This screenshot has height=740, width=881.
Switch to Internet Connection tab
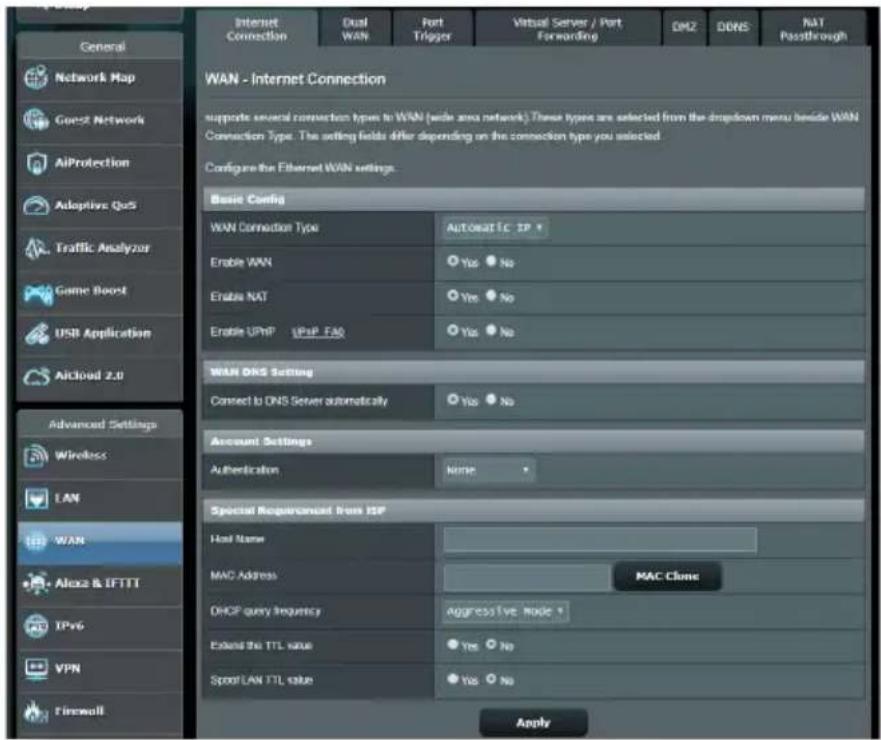click(257, 29)
